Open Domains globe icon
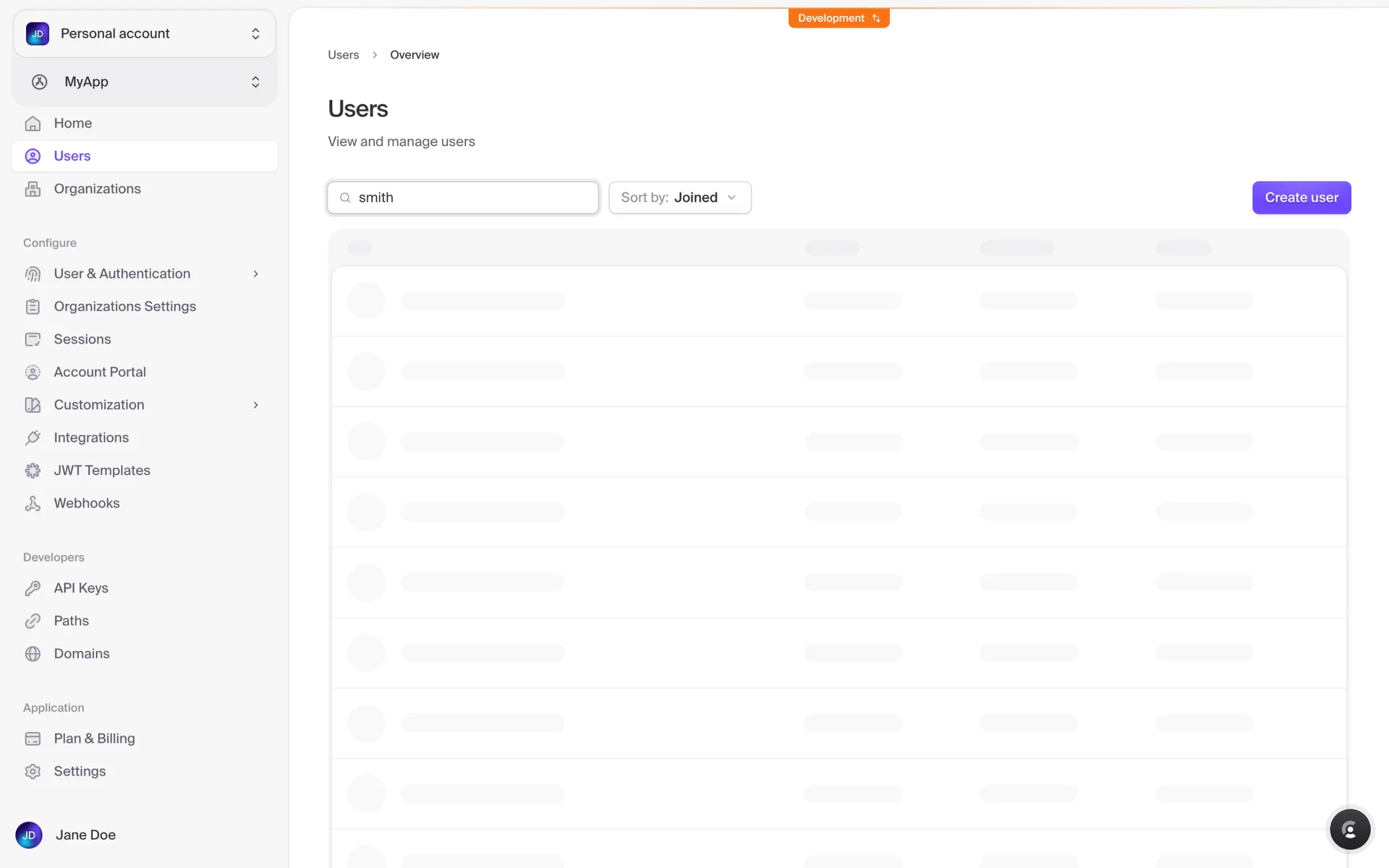Viewport: 1389px width, 868px height. click(x=33, y=654)
